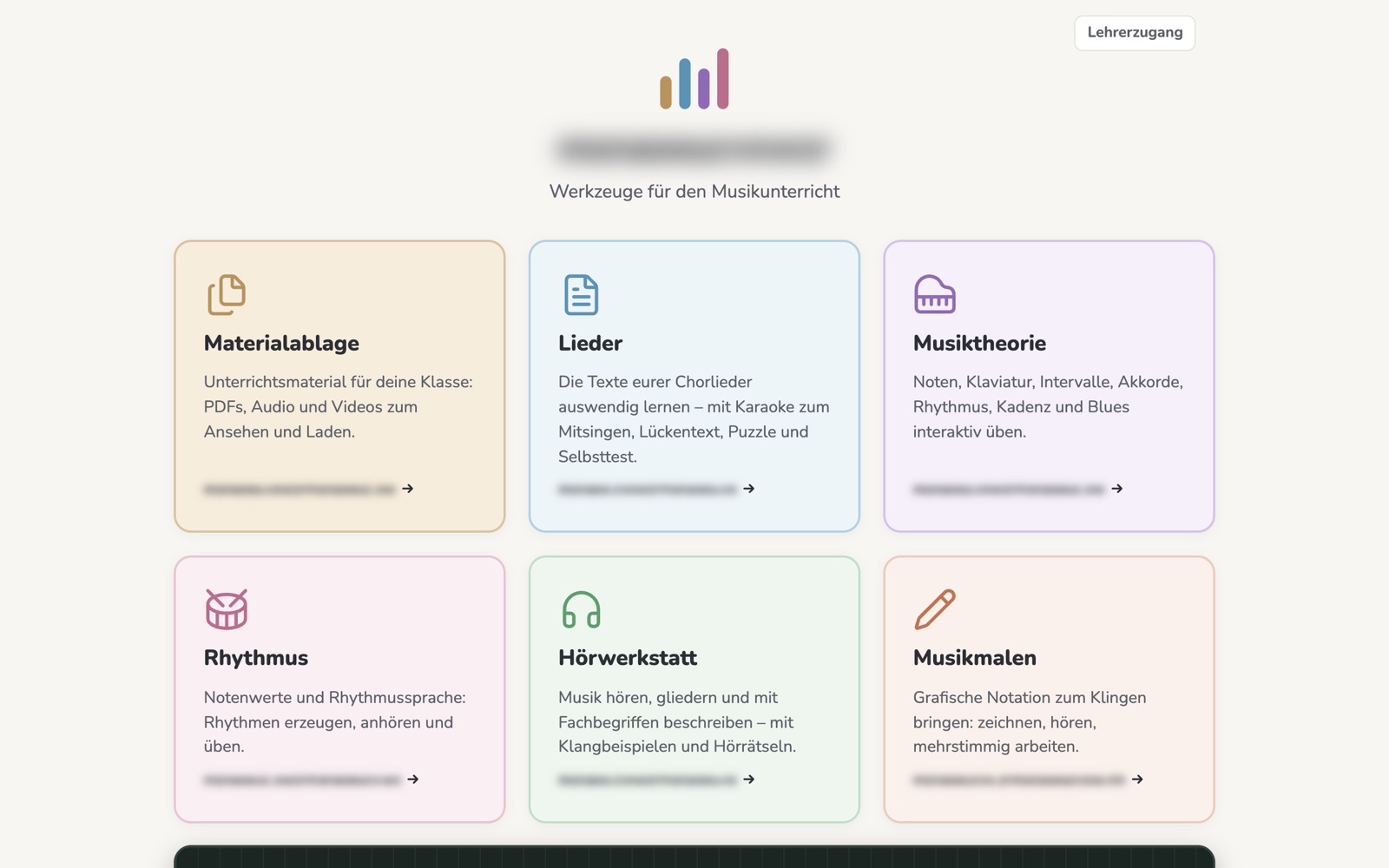The width and height of the screenshot is (1389, 868).
Task: Click the arrow in Rhythmus card
Action: (x=413, y=779)
